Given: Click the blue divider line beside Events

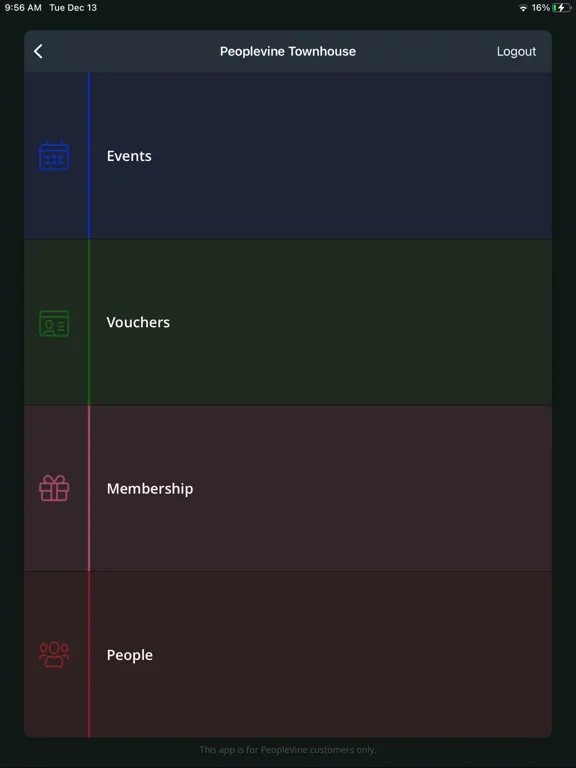Looking at the screenshot, I should coord(89,156).
